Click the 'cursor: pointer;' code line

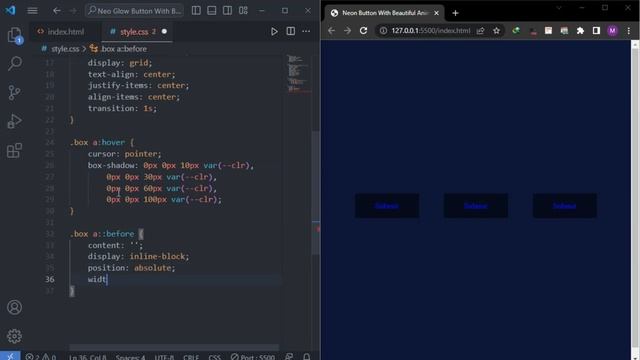pos(124,154)
